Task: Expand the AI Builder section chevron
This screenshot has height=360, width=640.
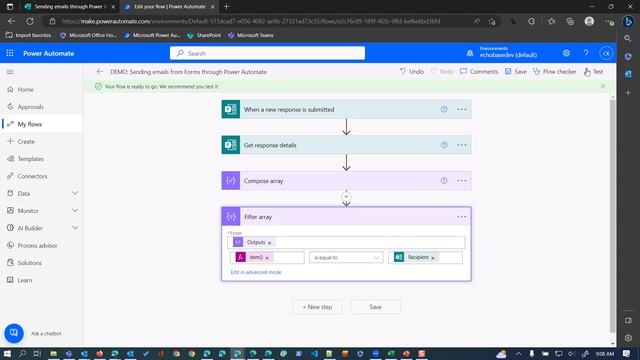Action: click(x=75, y=228)
